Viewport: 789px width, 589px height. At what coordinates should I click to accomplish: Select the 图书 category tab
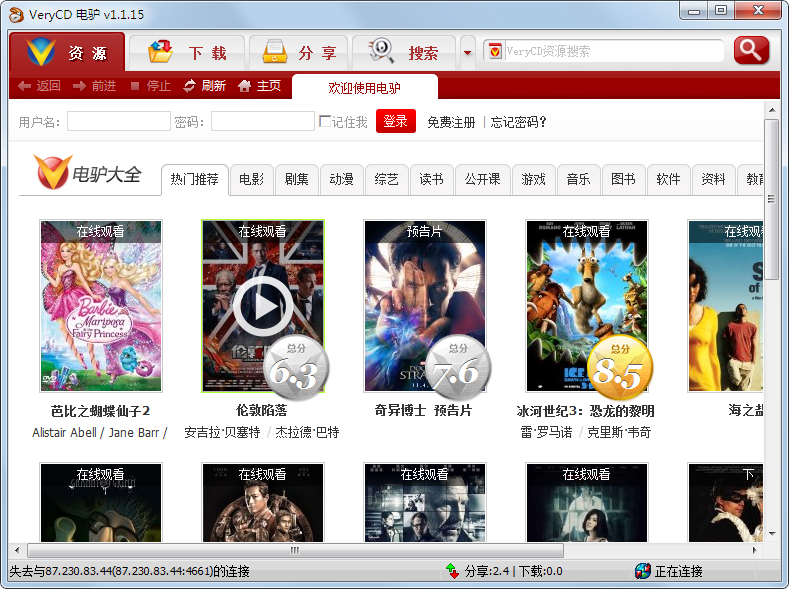click(623, 180)
